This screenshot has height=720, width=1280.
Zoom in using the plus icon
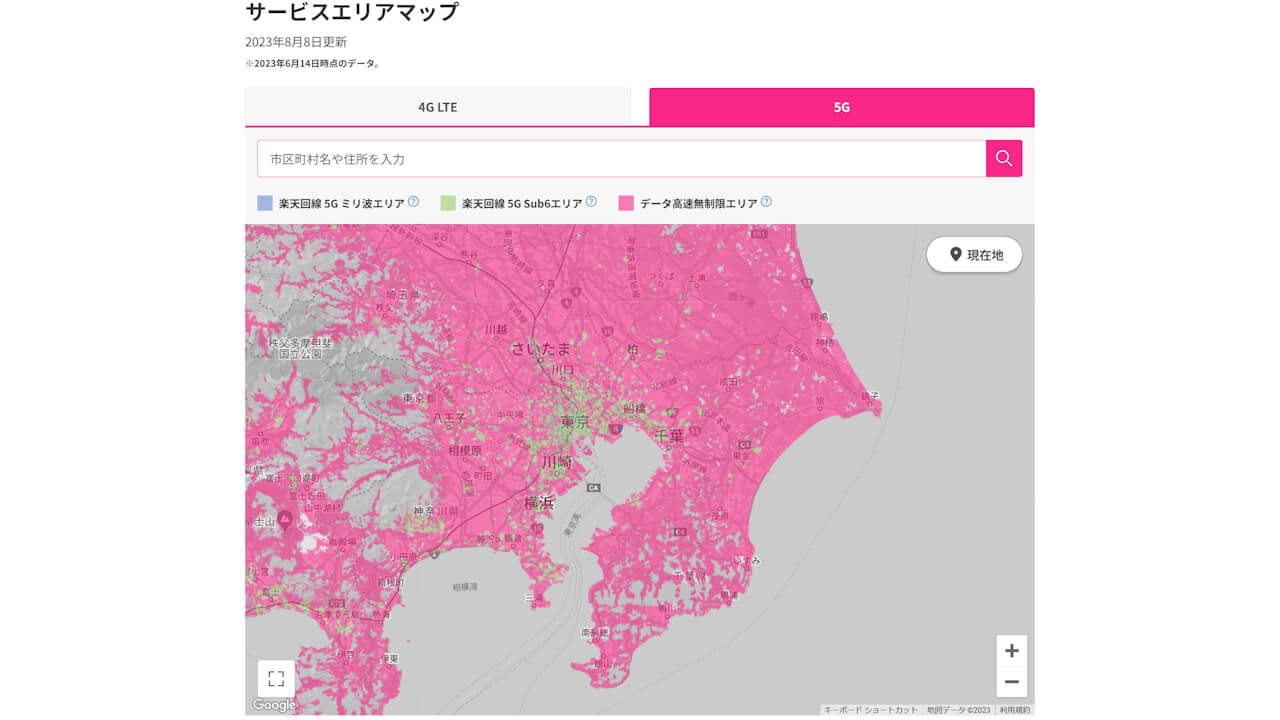coord(1011,650)
